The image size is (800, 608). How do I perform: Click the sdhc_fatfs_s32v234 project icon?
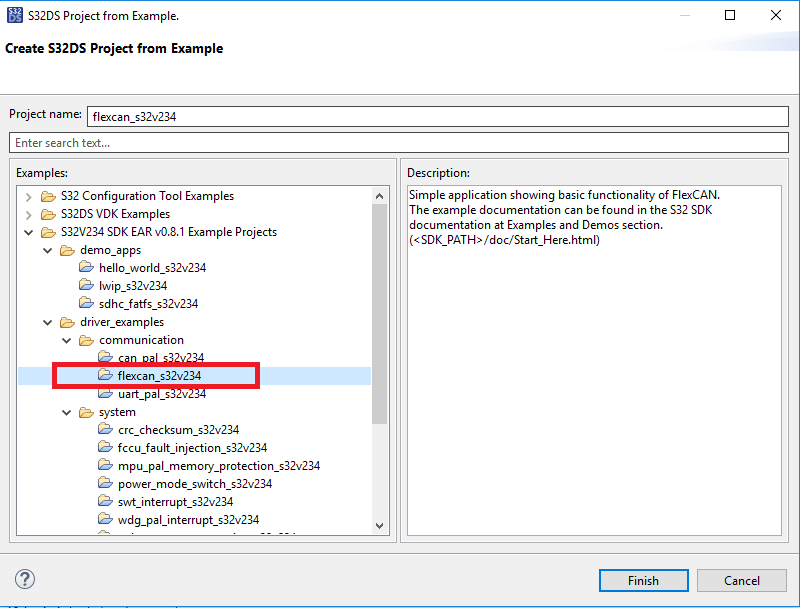click(86, 303)
